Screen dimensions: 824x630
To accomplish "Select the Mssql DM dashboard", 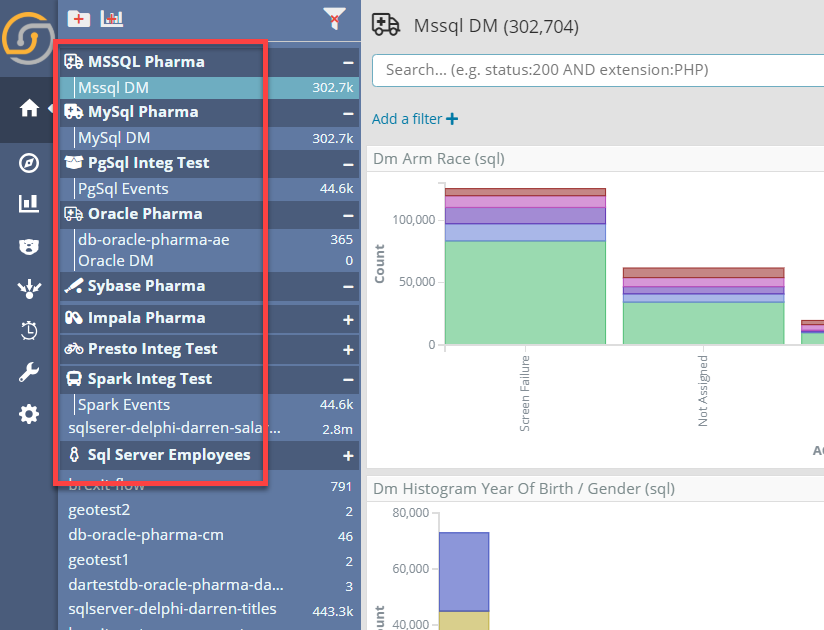I will point(209,88).
